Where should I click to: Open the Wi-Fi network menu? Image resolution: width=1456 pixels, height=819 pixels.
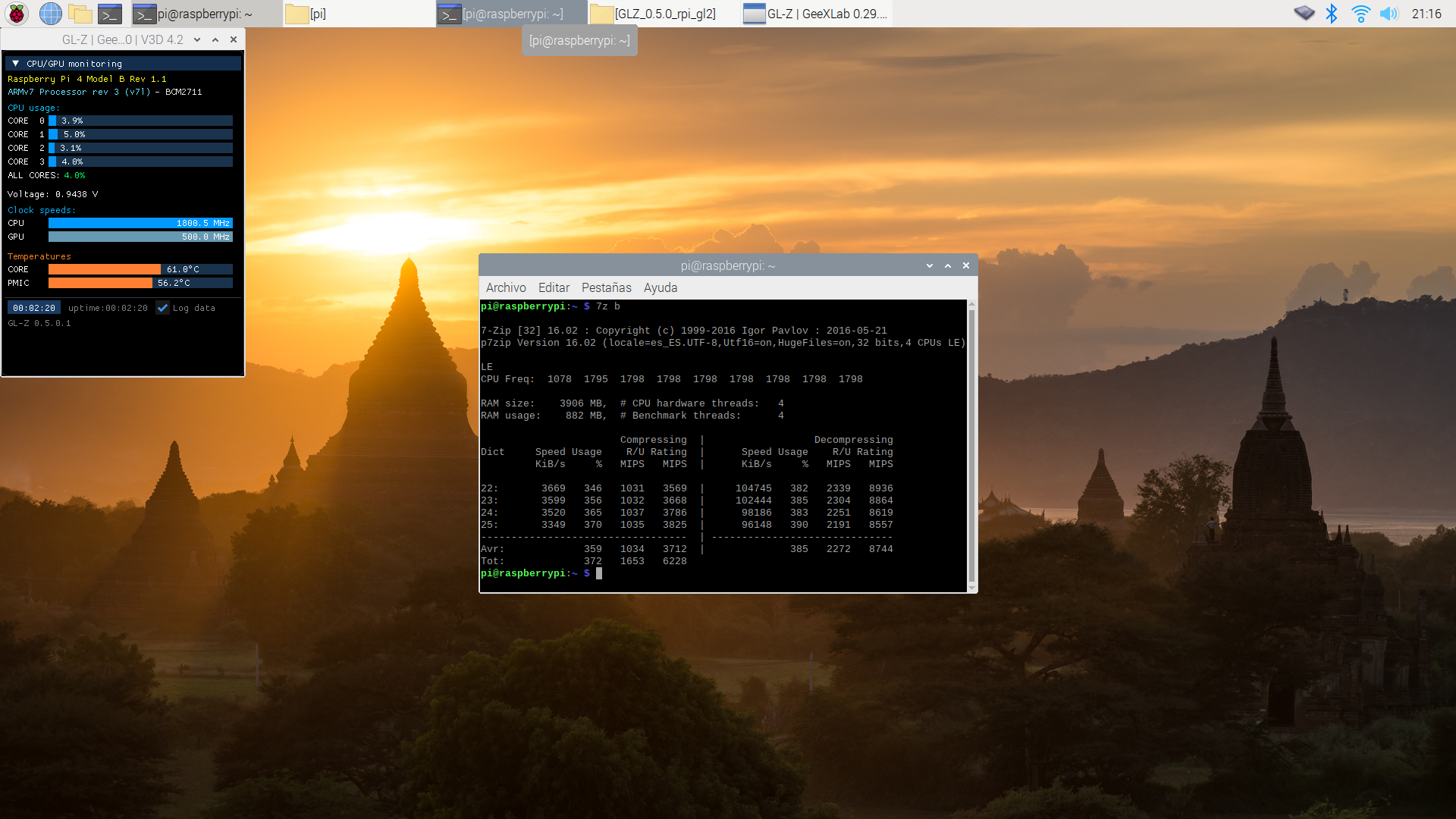click(1360, 14)
